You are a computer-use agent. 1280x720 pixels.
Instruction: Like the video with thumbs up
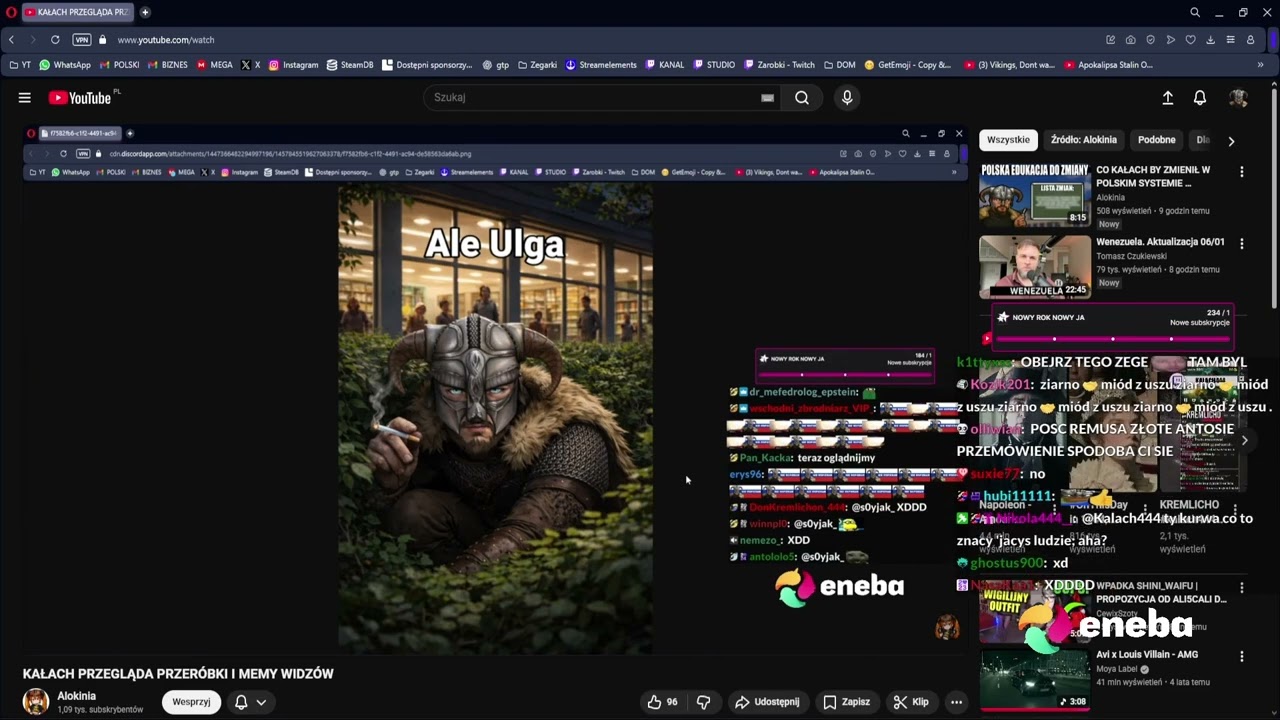point(662,702)
